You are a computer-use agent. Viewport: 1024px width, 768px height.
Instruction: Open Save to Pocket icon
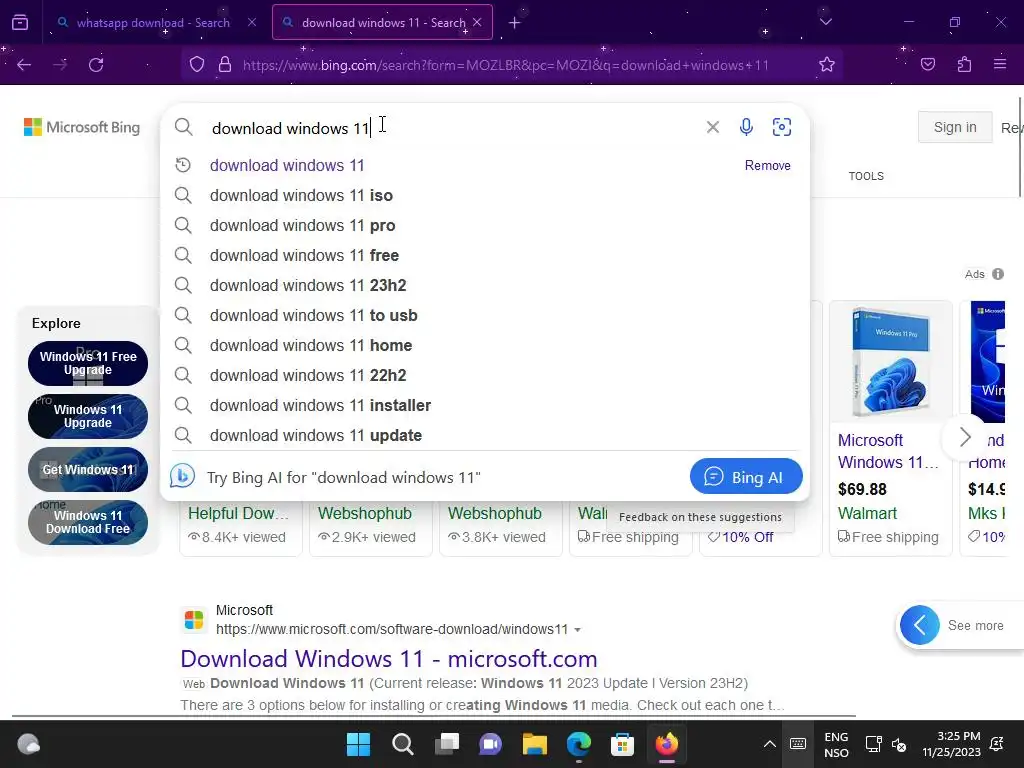(x=928, y=65)
